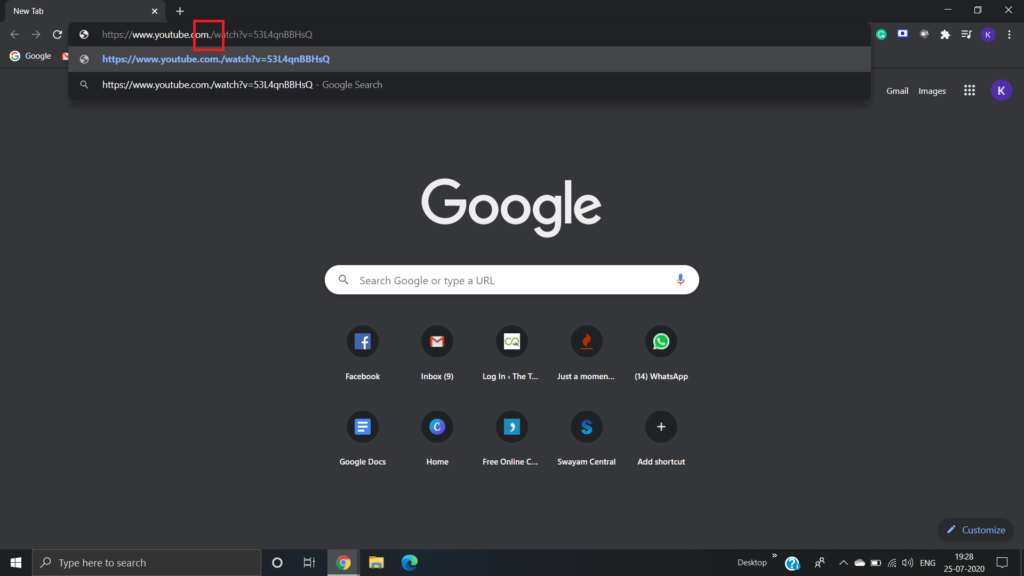Screen dimensions: 1024x576
Task: Reload the page with the refresh icon
Action: (x=57, y=35)
